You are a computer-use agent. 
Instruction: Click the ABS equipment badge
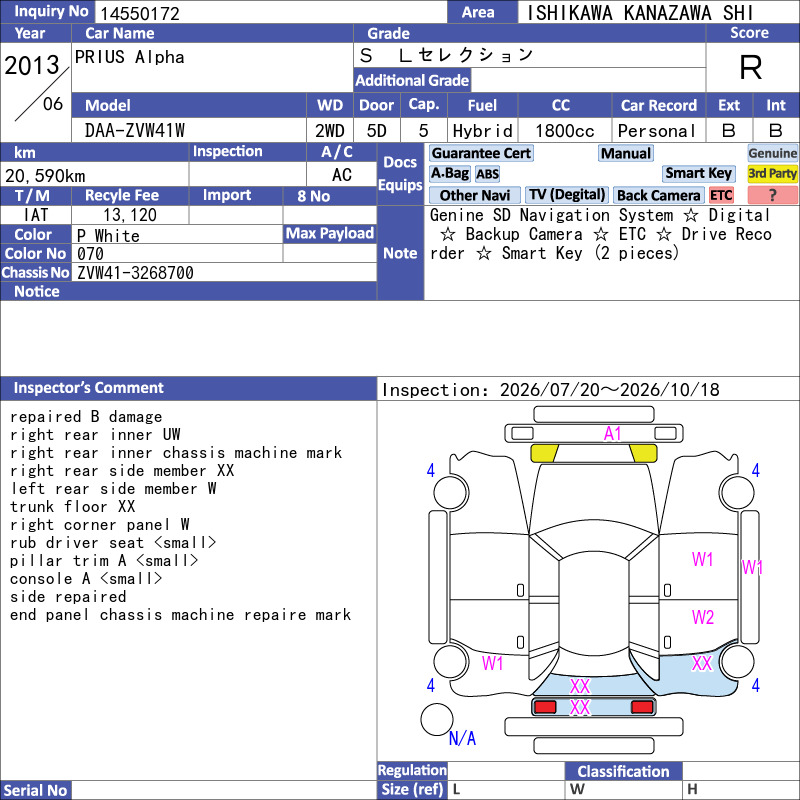pos(487,174)
